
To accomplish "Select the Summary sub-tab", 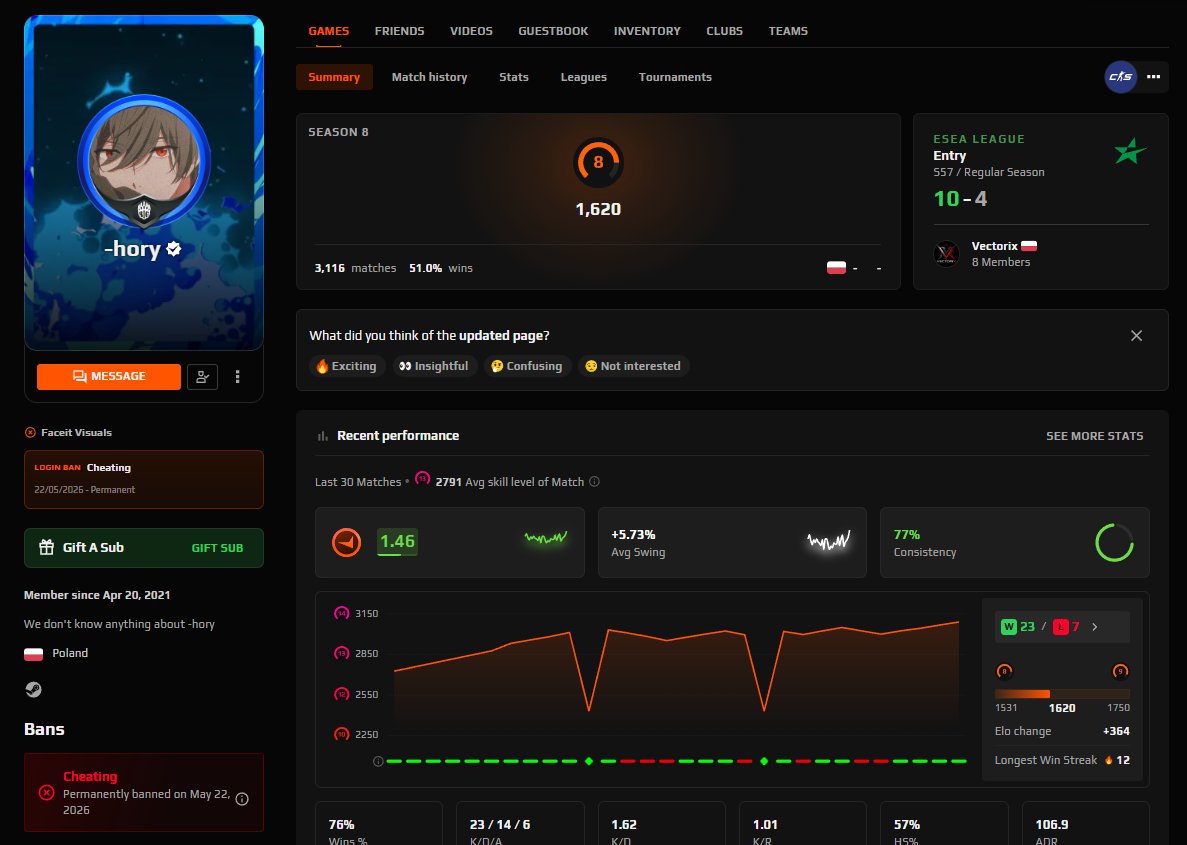I will pyautogui.click(x=334, y=77).
